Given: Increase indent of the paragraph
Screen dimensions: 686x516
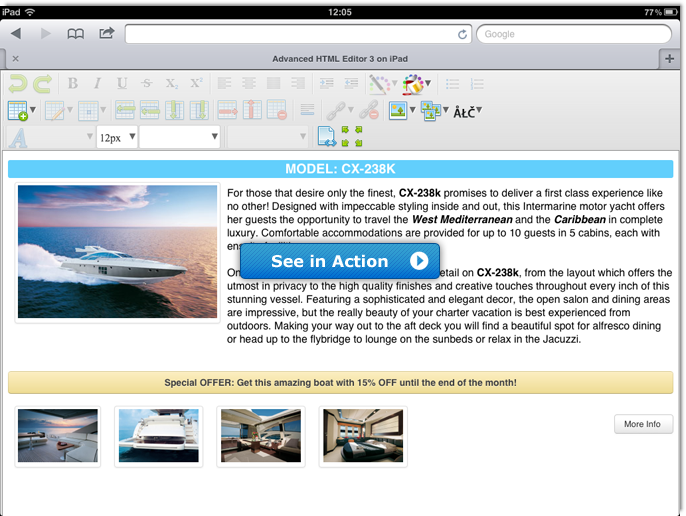Looking at the screenshot, I should click(326, 83).
